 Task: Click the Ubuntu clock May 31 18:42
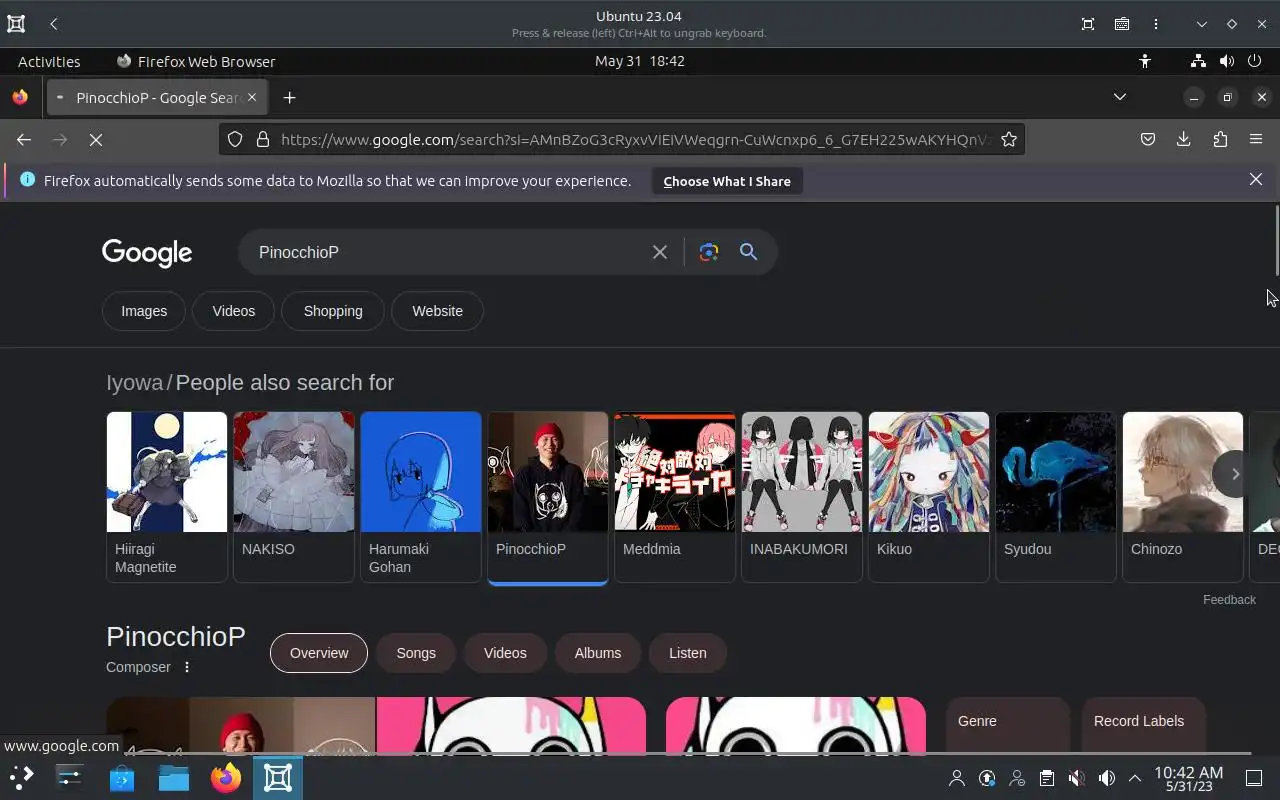(640, 61)
